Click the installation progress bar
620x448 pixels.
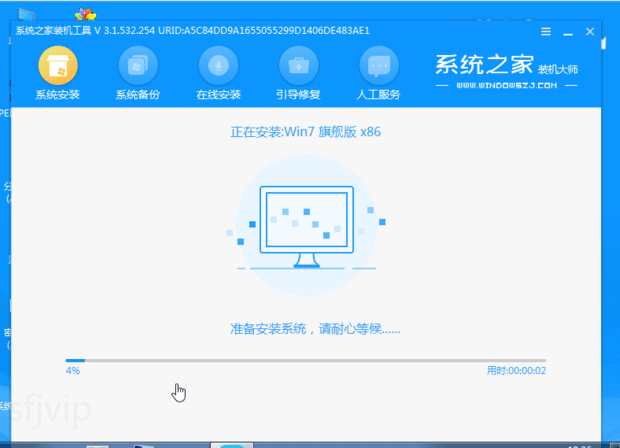tap(305, 360)
